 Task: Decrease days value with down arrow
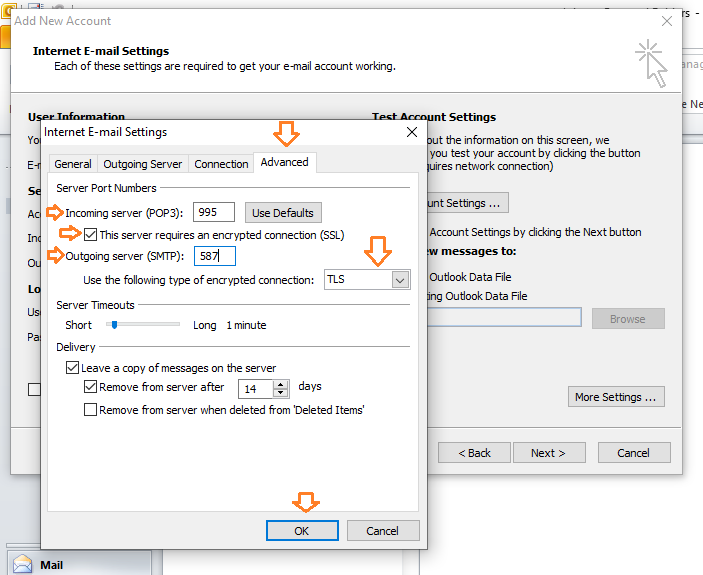pos(281,393)
